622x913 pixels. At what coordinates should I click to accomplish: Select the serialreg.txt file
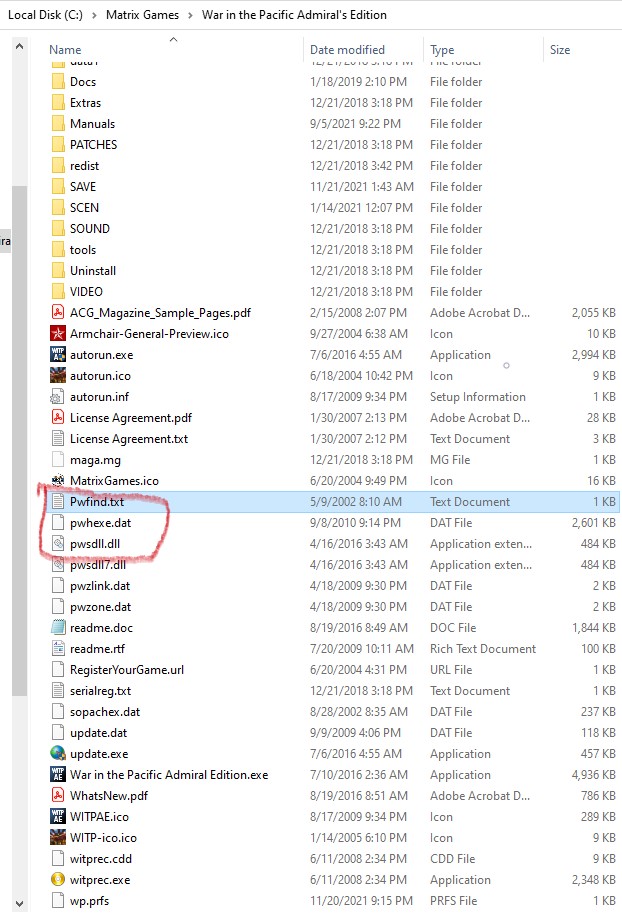coord(100,691)
